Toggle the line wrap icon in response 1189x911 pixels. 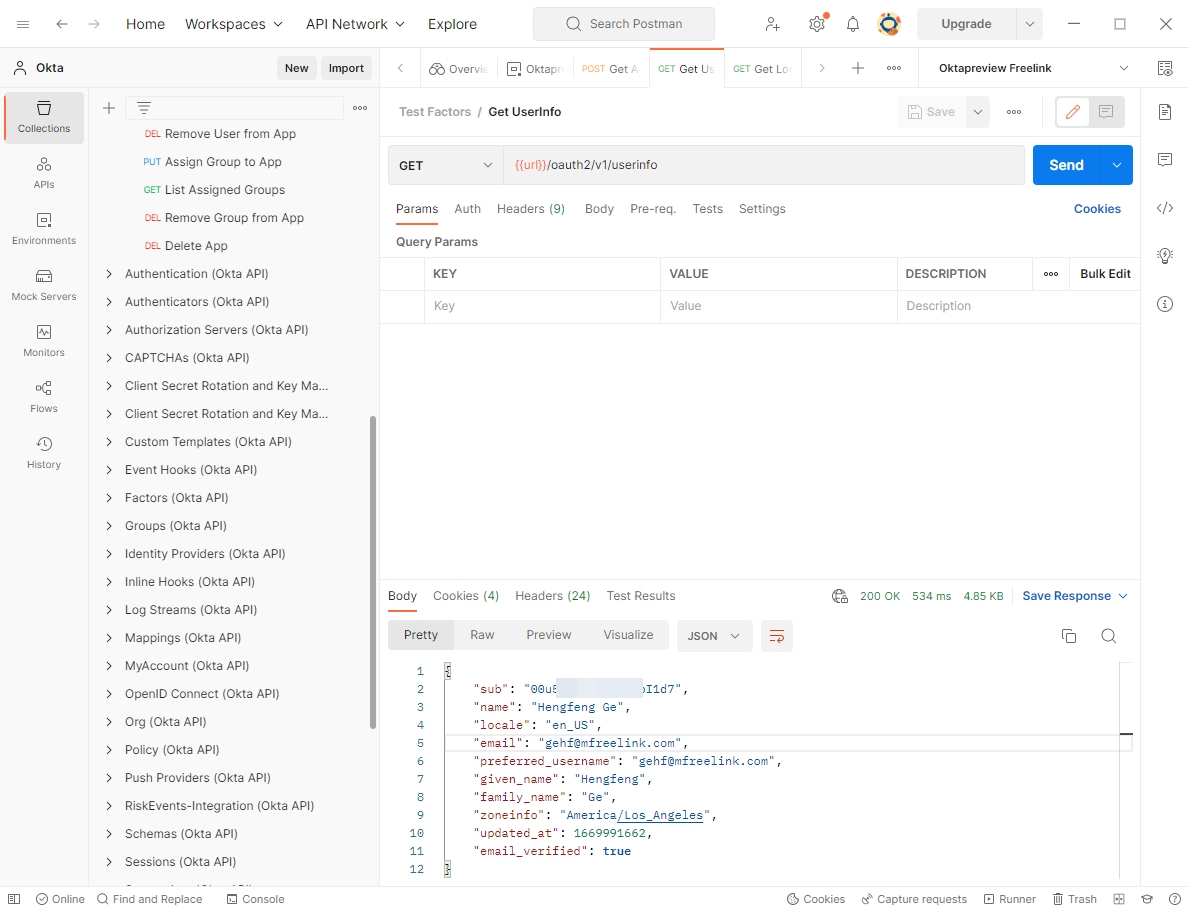[x=777, y=636]
